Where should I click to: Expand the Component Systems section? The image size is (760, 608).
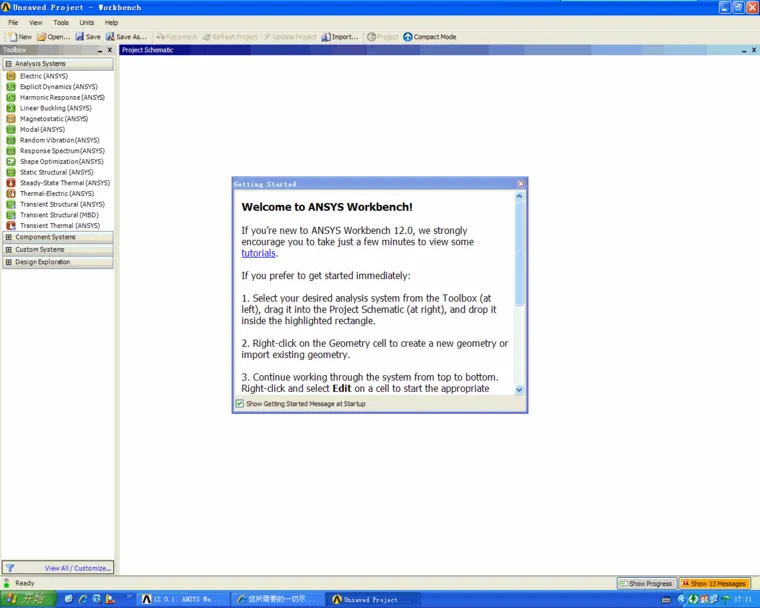click(9, 237)
